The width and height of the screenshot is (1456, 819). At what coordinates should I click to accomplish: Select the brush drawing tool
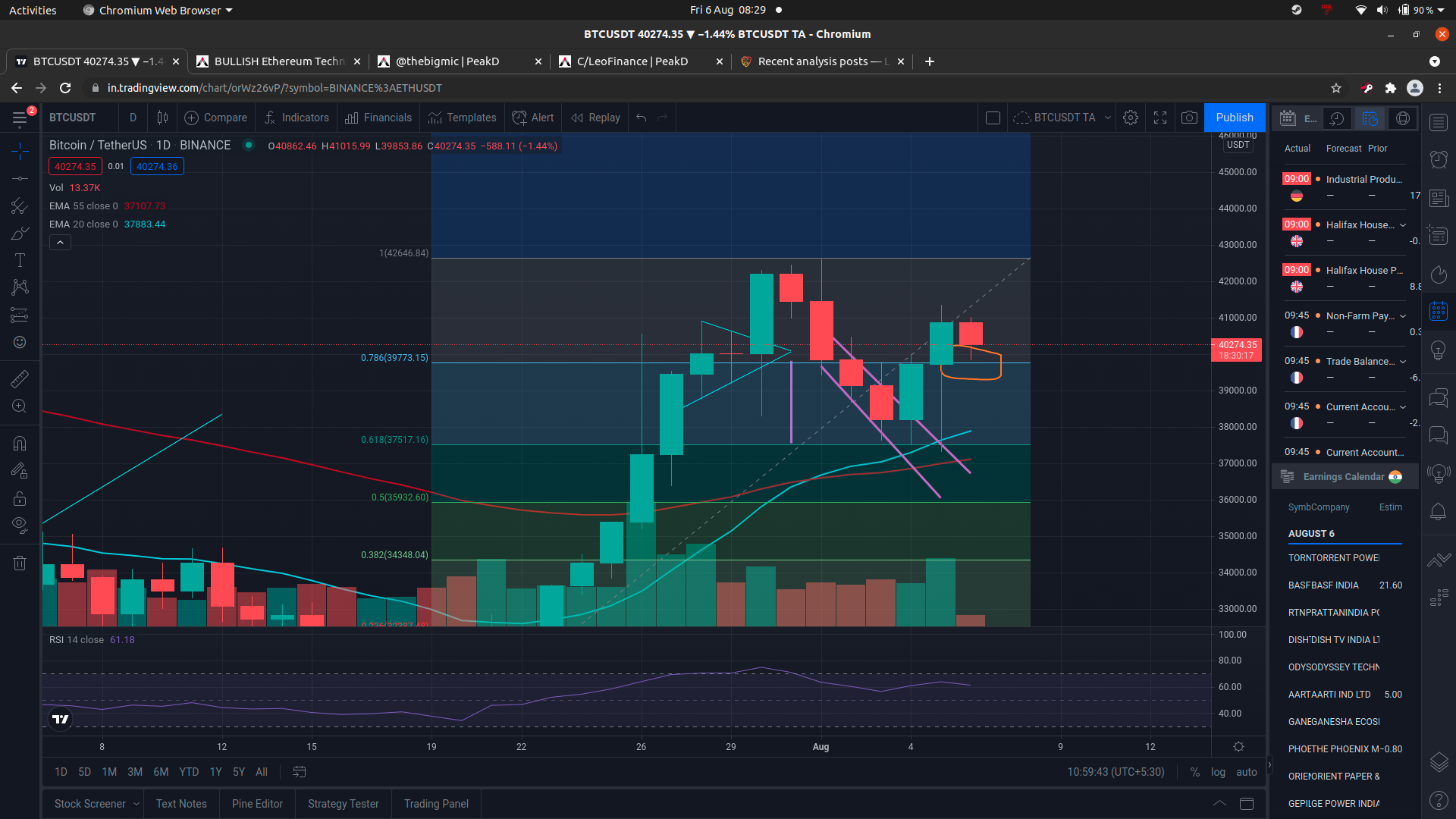click(x=20, y=233)
